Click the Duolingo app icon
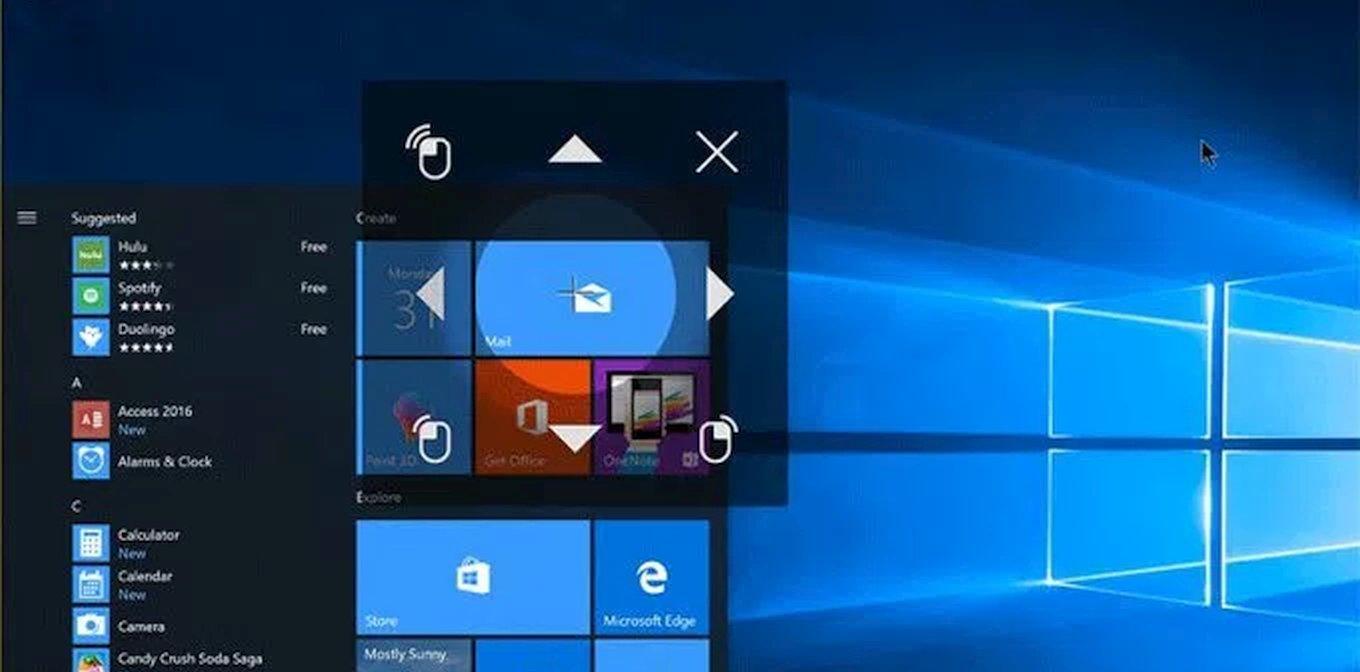The image size is (1360, 672). coord(91,336)
